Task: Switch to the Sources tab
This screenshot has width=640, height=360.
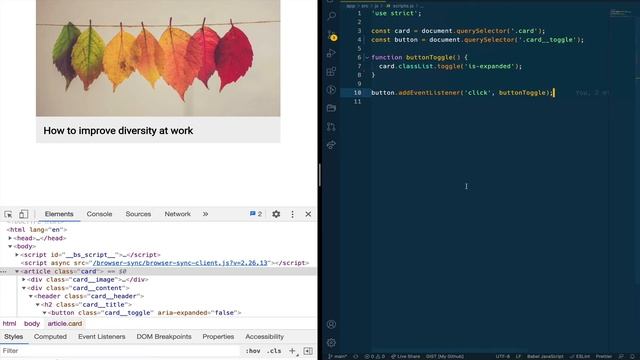Action: [138, 214]
